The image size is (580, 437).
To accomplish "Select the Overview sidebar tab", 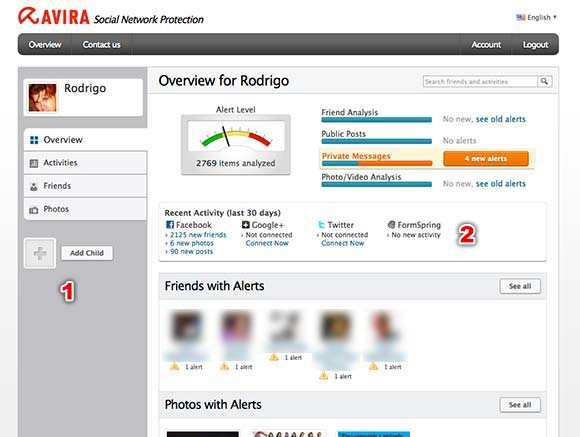I will tap(85, 139).
